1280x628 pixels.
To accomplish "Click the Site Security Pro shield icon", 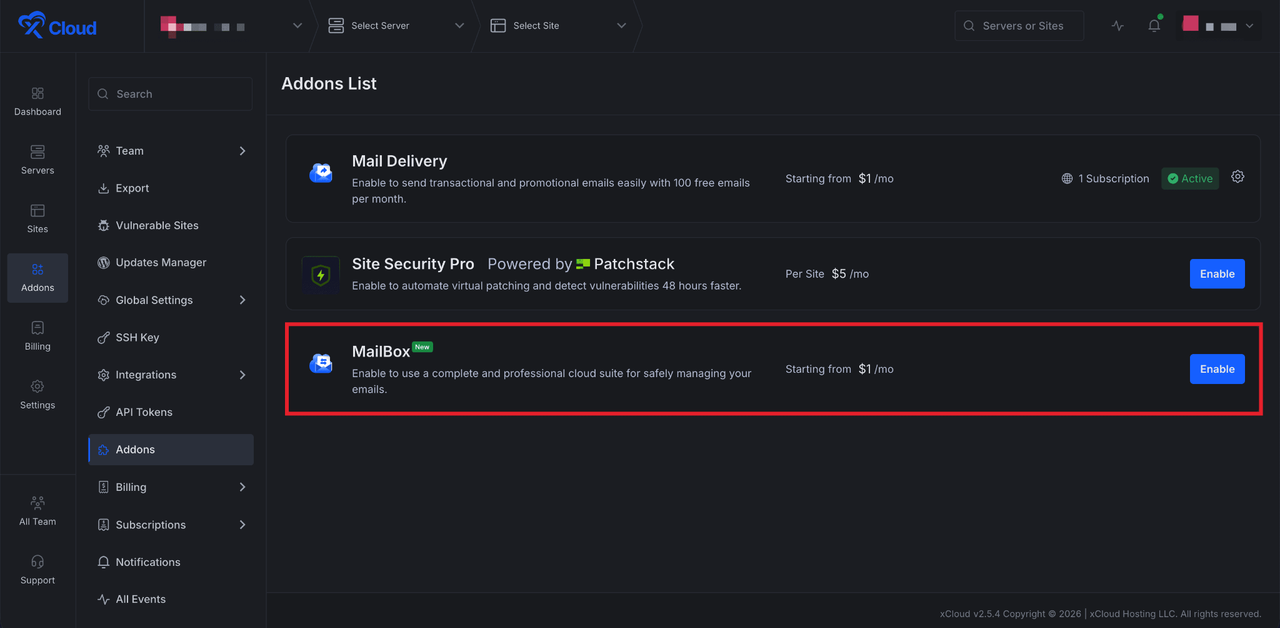I will (321, 274).
